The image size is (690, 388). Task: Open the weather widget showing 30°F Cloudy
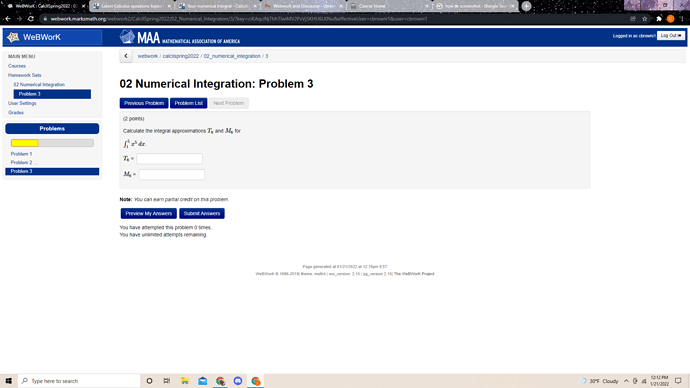599,381
